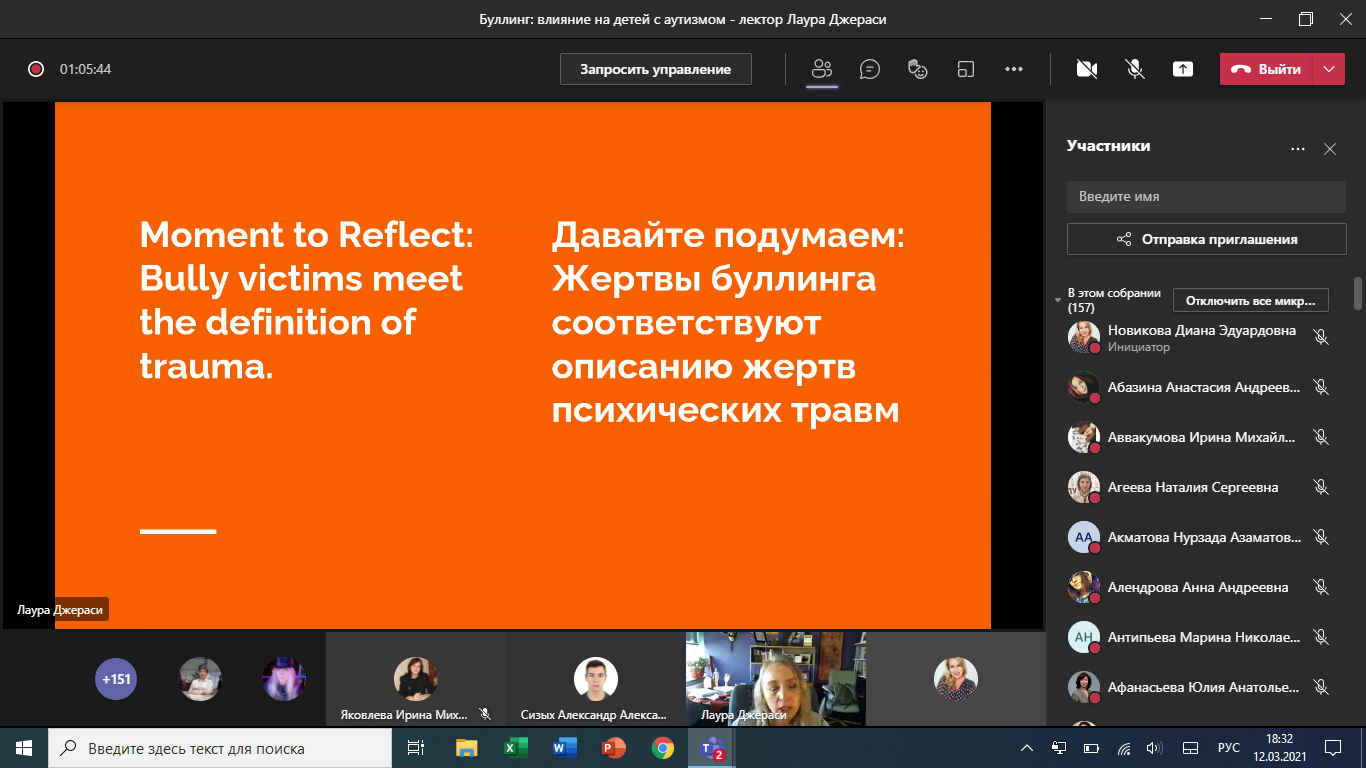The image size is (1366, 768).
Task: Click the red Выйти leave button
Action: point(1265,69)
